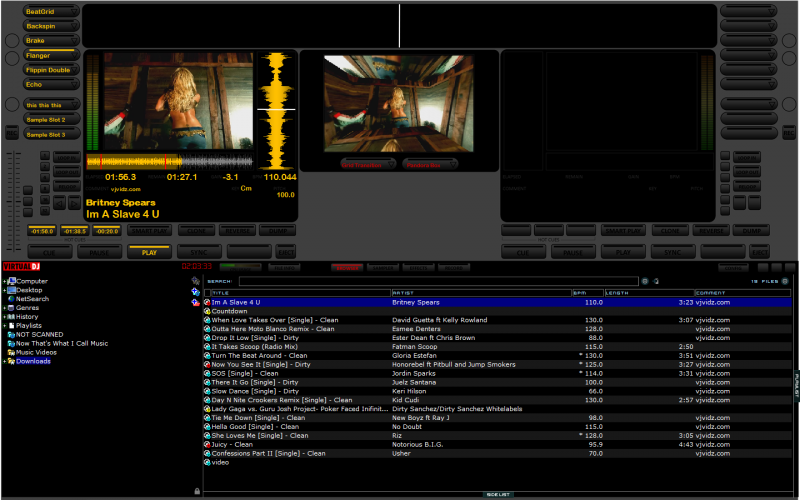The height and width of the screenshot is (500, 800).
Task: Click the highlighted PLAY button, left deck
Action: tap(149, 252)
